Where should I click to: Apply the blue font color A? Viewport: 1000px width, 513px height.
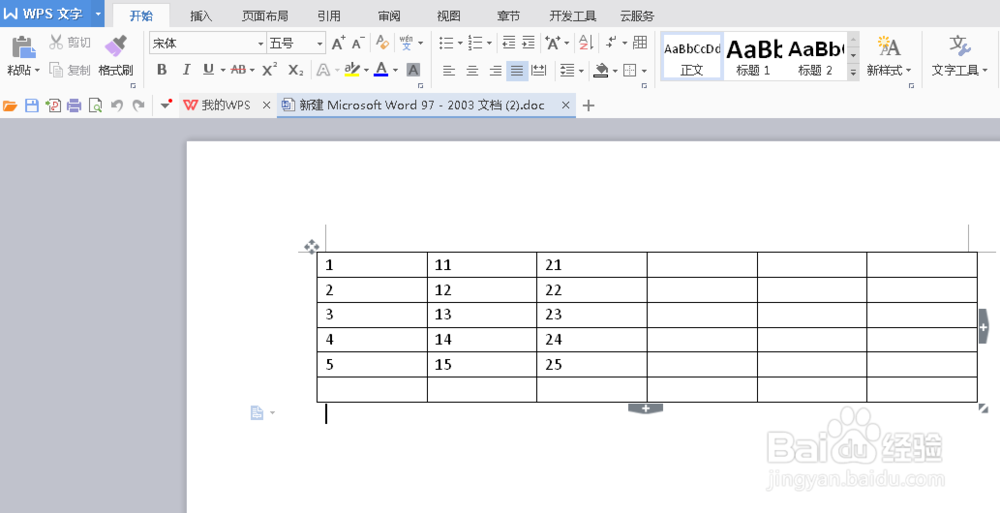[x=381, y=70]
